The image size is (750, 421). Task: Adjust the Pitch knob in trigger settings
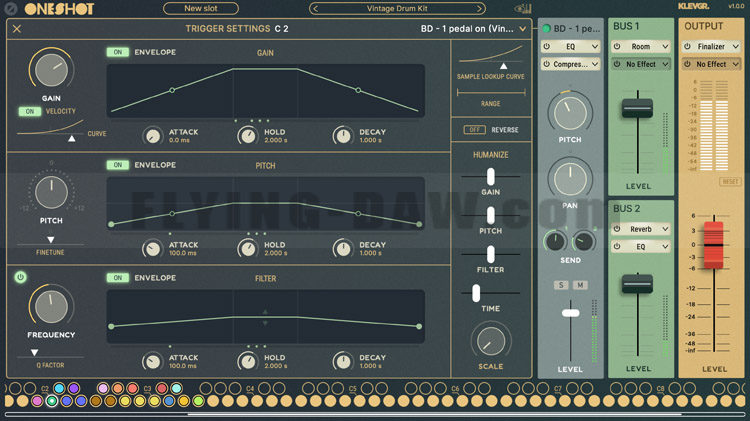pos(51,192)
